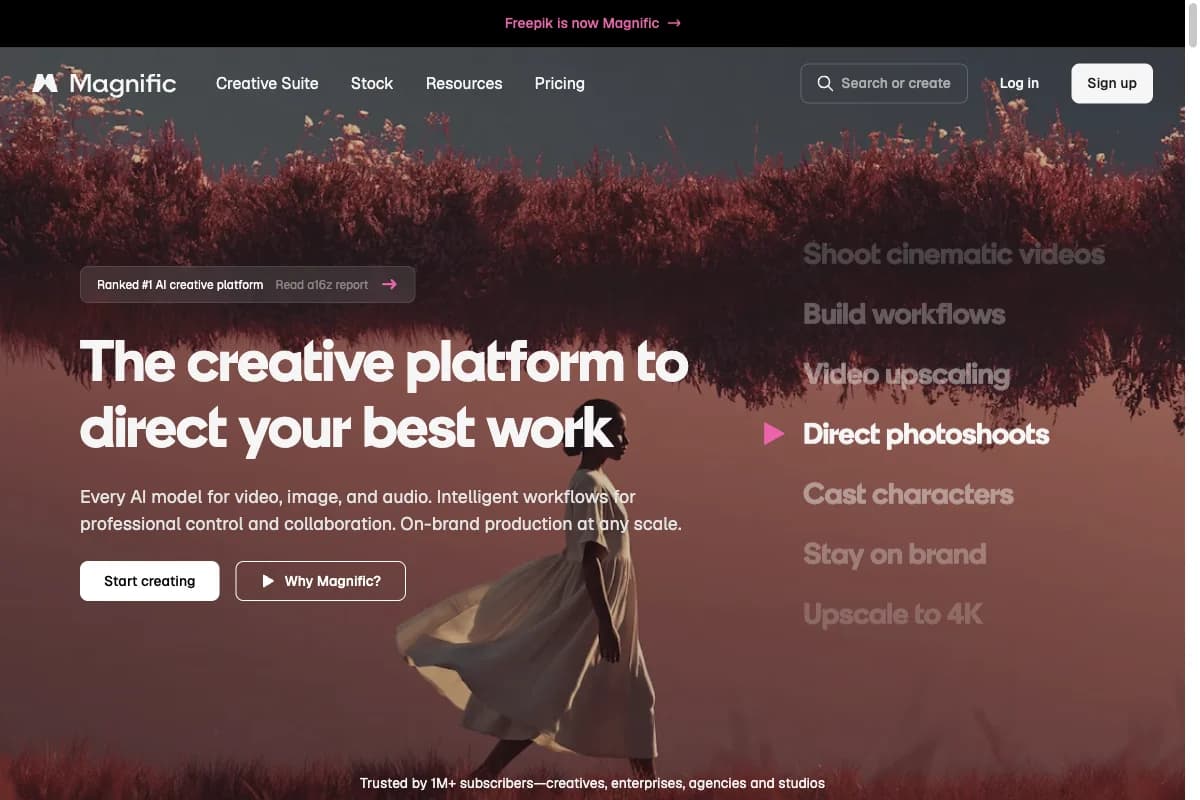Select the Video upscaling option

pos(906,375)
